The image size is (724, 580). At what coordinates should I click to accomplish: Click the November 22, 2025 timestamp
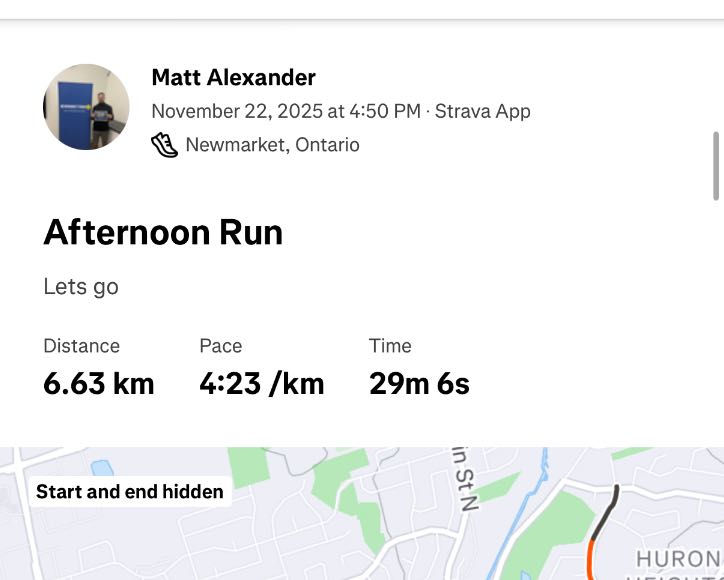[x=285, y=111]
